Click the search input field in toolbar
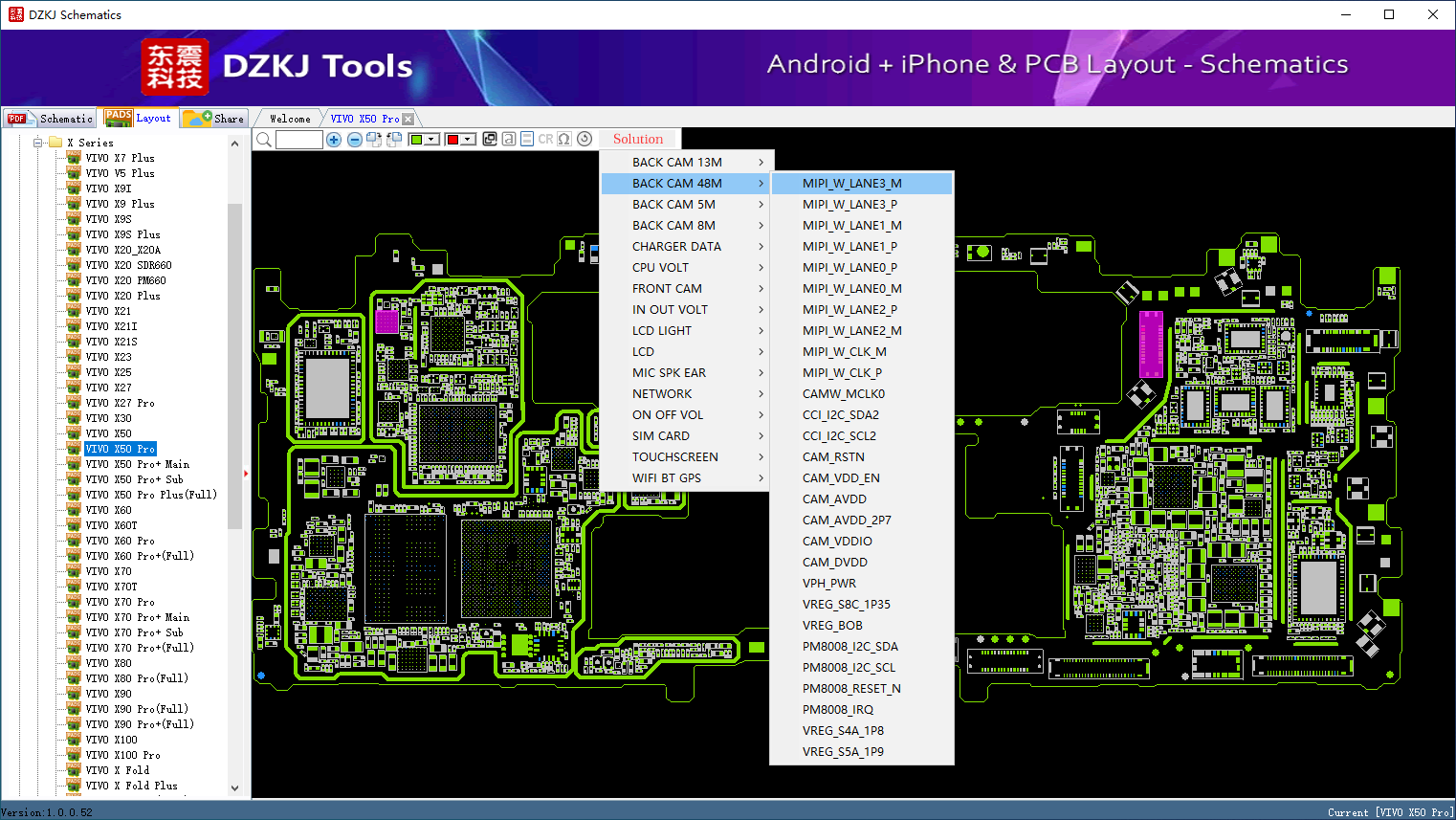This screenshot has width=1456, height=820. pos(299,140)
